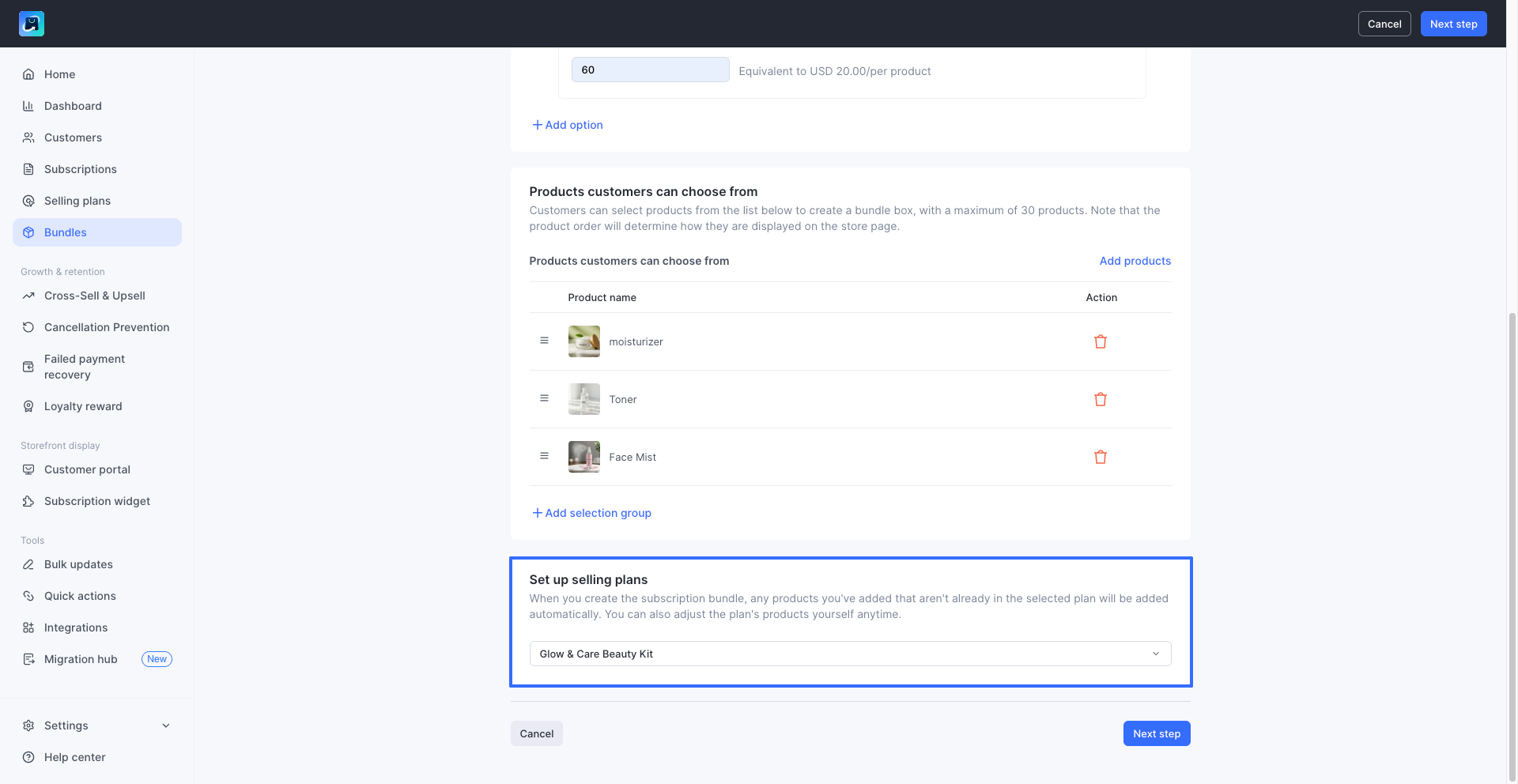Click the Help center question icon

28,757
